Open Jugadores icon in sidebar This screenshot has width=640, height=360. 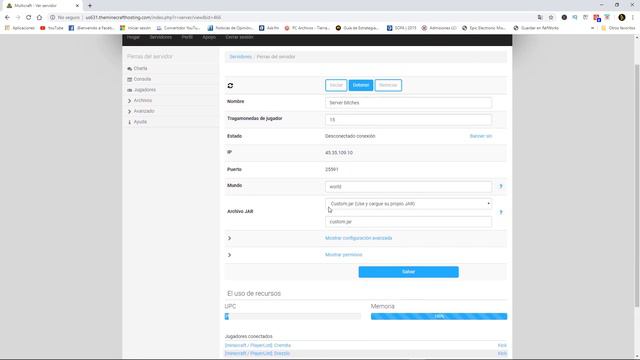129,90
